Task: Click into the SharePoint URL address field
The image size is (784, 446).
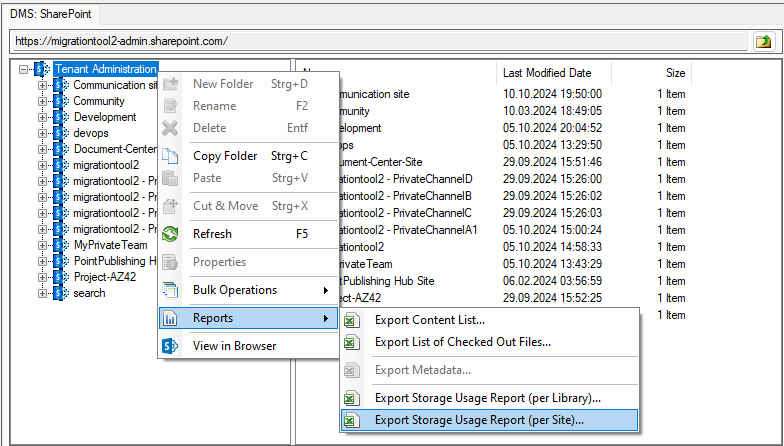Action: click(380, 41)
